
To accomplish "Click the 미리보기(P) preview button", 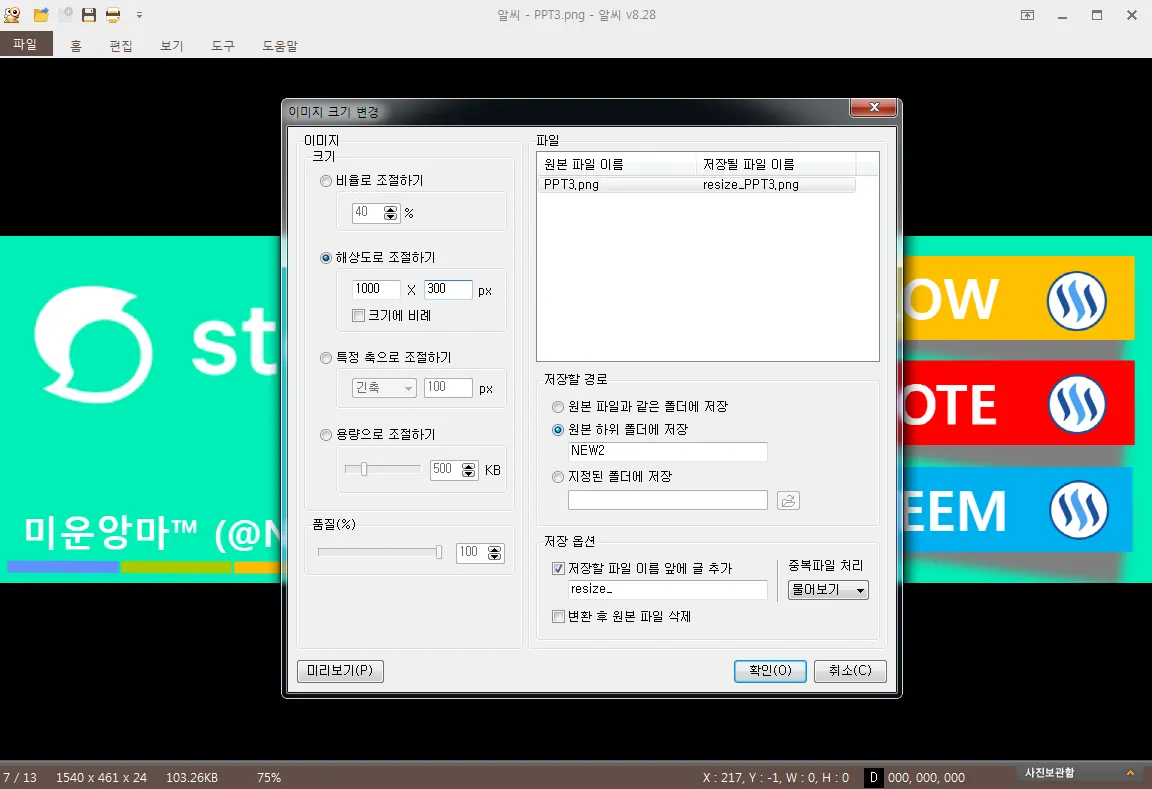I will tap(340, 671).
